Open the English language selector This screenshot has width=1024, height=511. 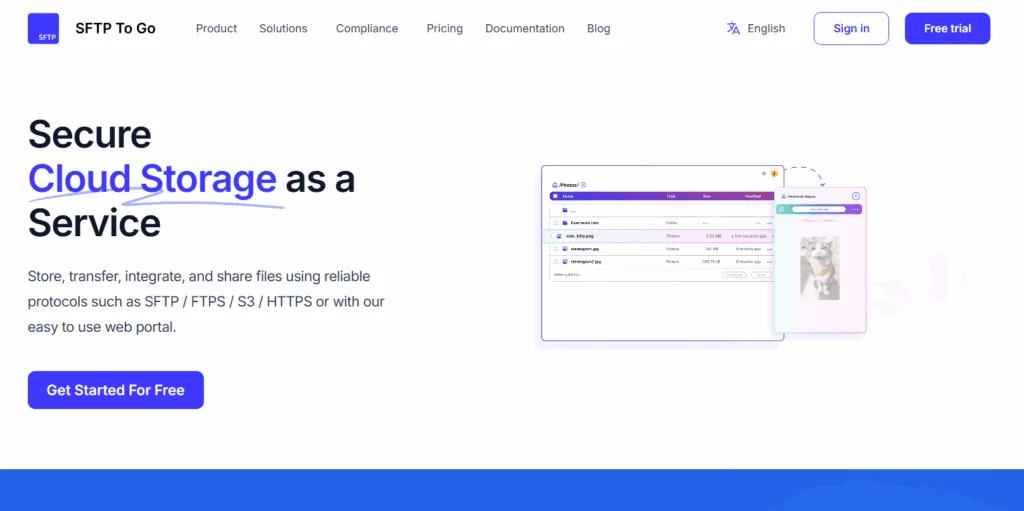click(x=756, y=29)
